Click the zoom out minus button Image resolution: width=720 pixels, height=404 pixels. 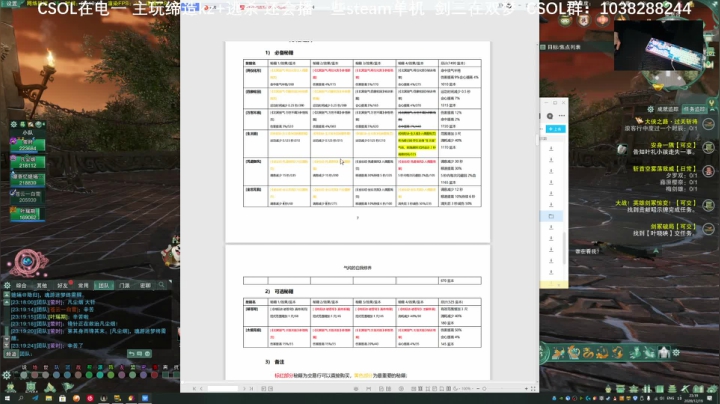(478, 389)
